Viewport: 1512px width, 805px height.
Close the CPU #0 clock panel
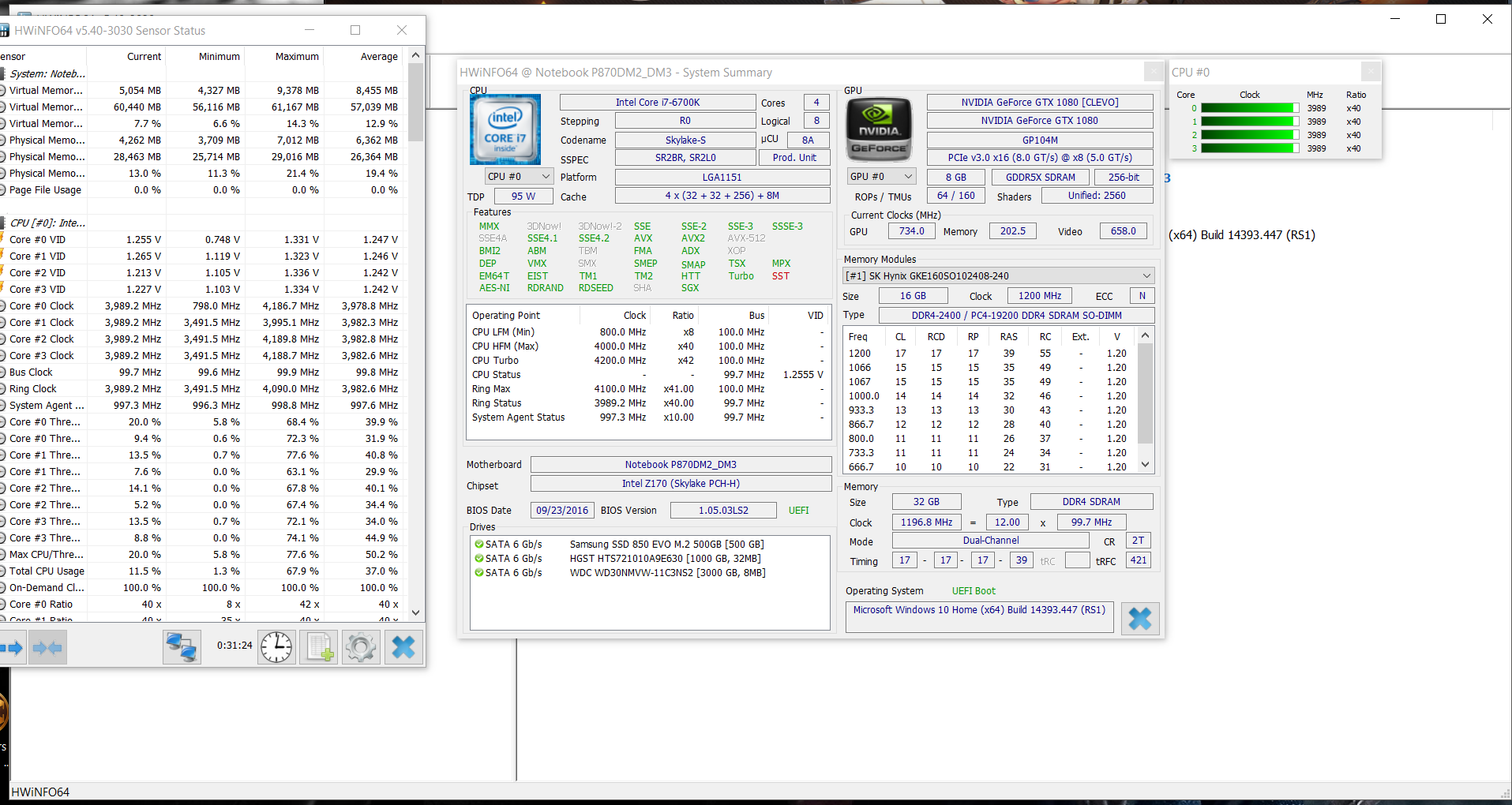tap(1371, 72)
